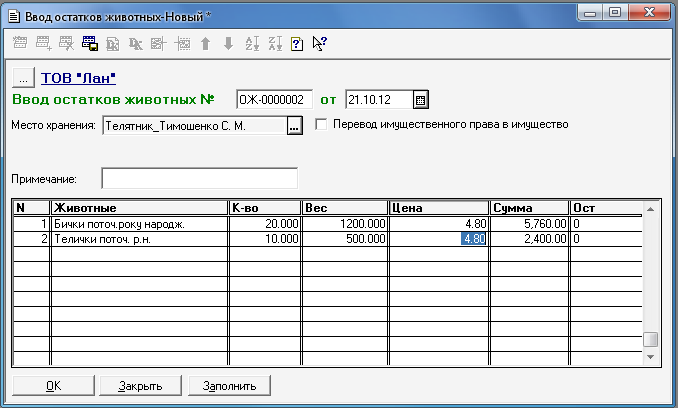Move row up with the arrow icon

click(x=206, y=44)
